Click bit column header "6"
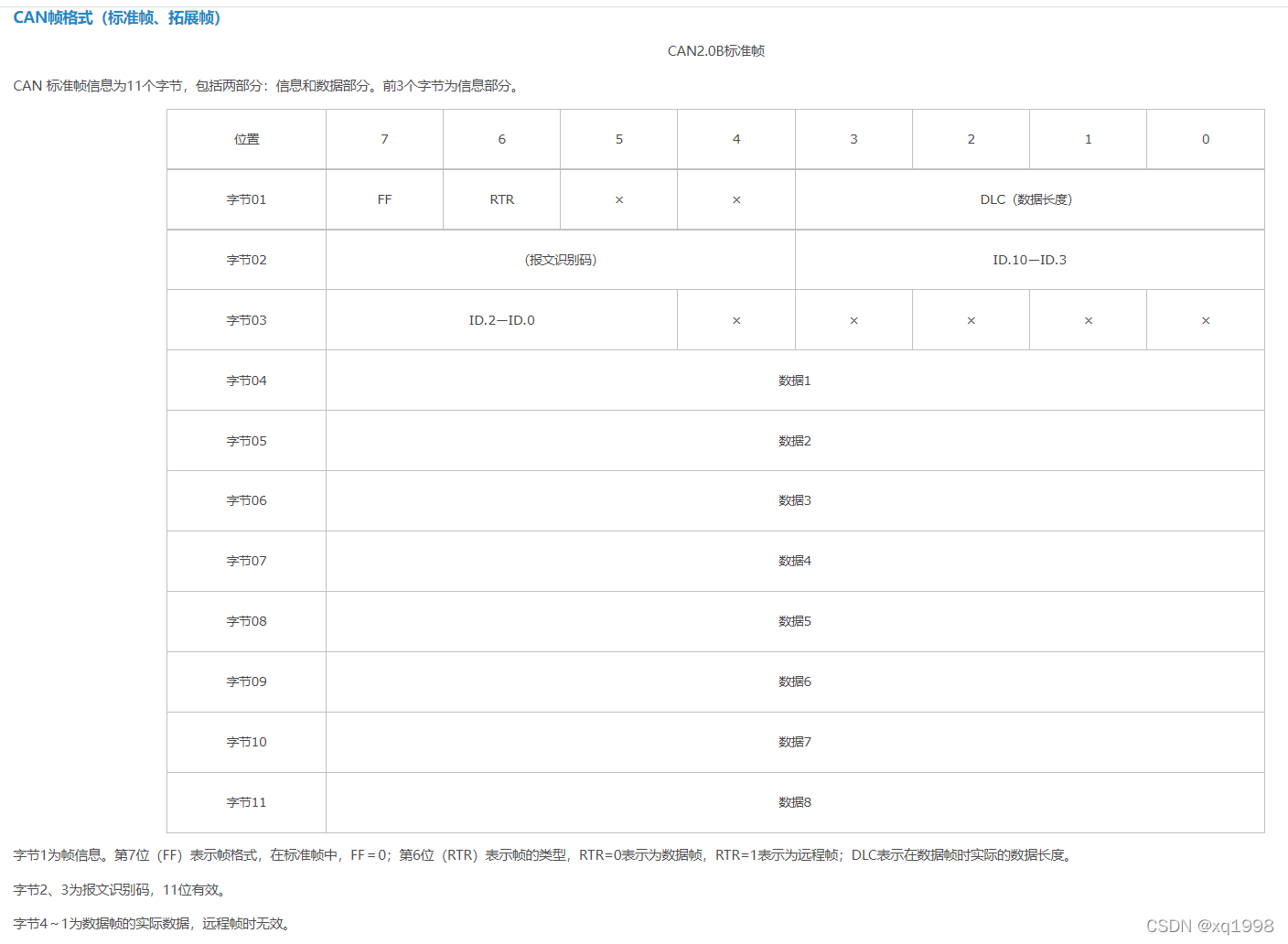Screen dimensions: 1288x944 tap(502, 139)
